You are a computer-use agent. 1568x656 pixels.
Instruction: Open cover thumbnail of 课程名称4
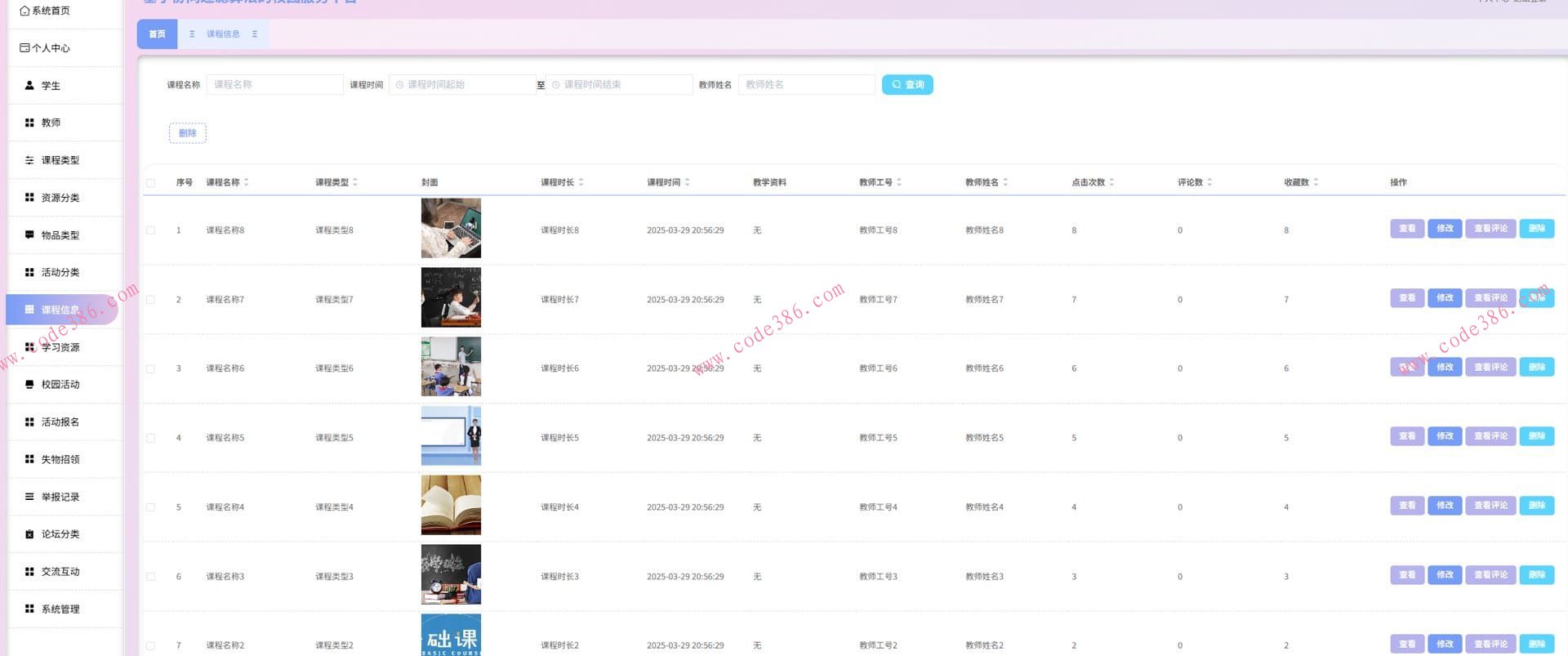pyautogui.click(x=451, y=507)
